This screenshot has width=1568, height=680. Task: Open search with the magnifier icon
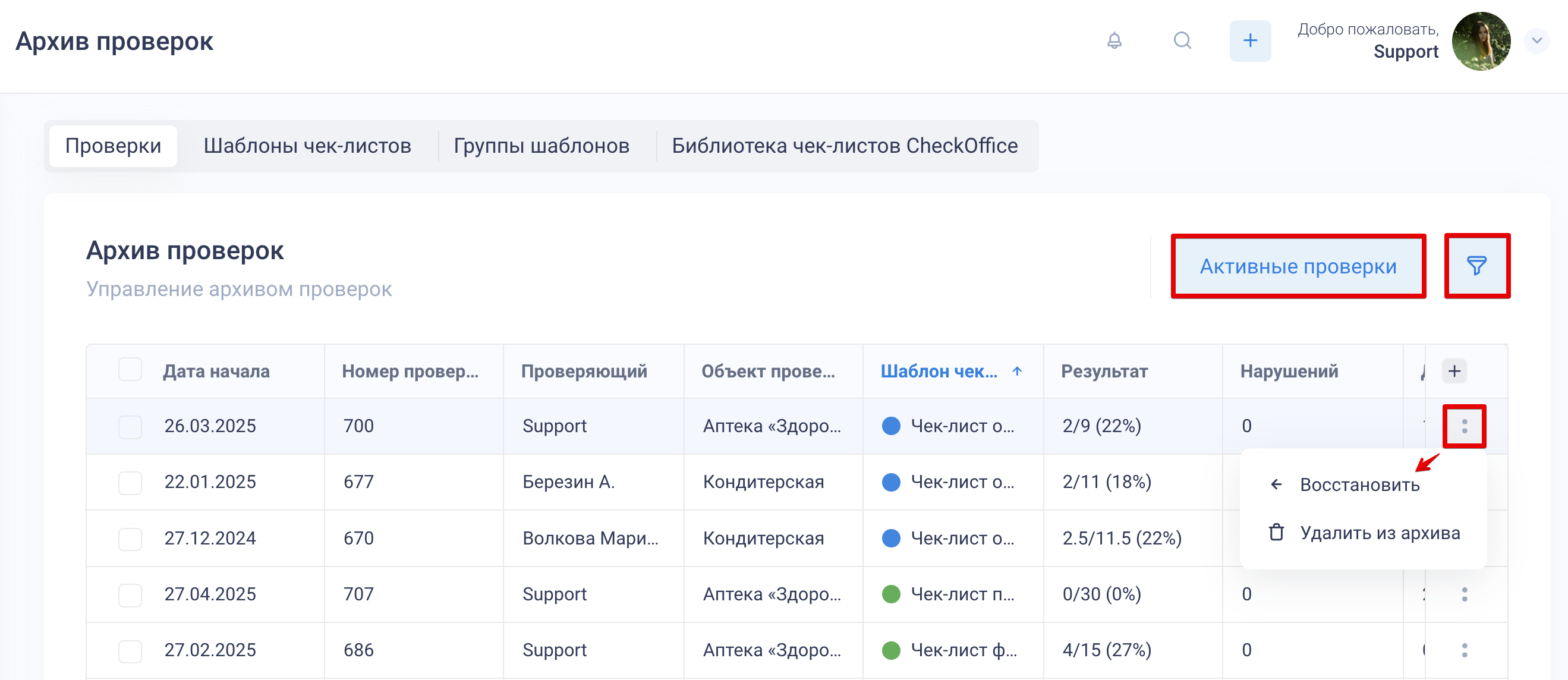pyautogui.click(x=1182, y=41)
